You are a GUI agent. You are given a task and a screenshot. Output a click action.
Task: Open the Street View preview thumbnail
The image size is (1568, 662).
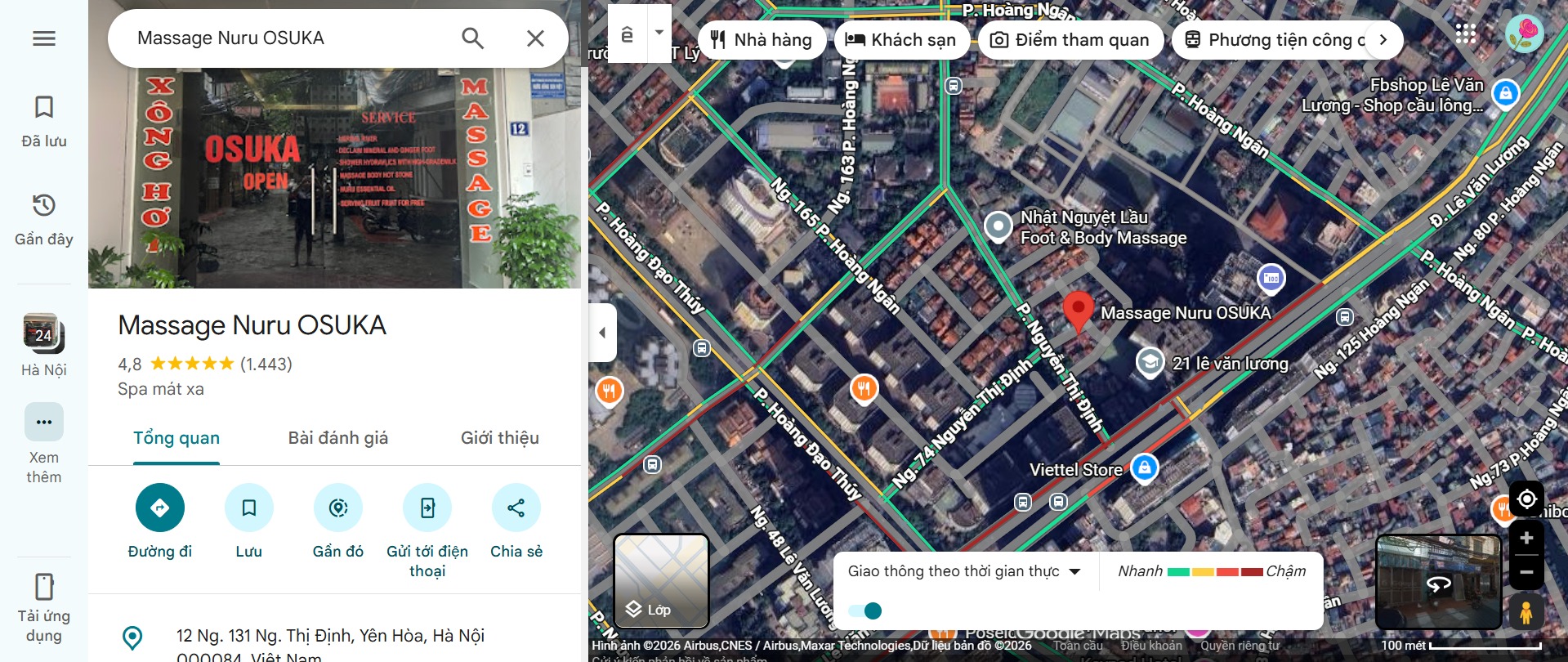(x=1439, y=581)
